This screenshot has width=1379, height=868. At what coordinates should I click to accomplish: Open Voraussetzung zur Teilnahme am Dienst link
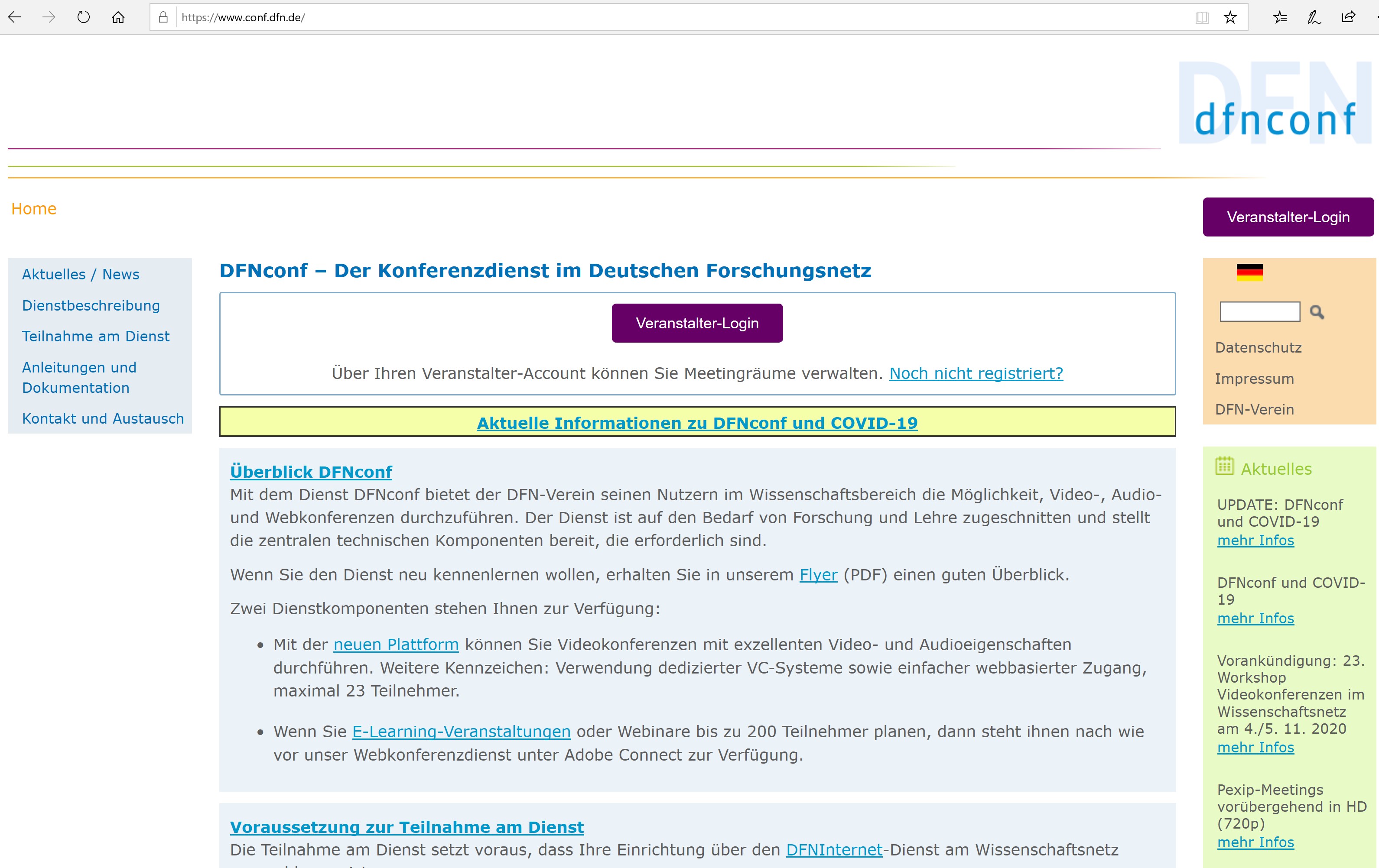coord(407,827)
